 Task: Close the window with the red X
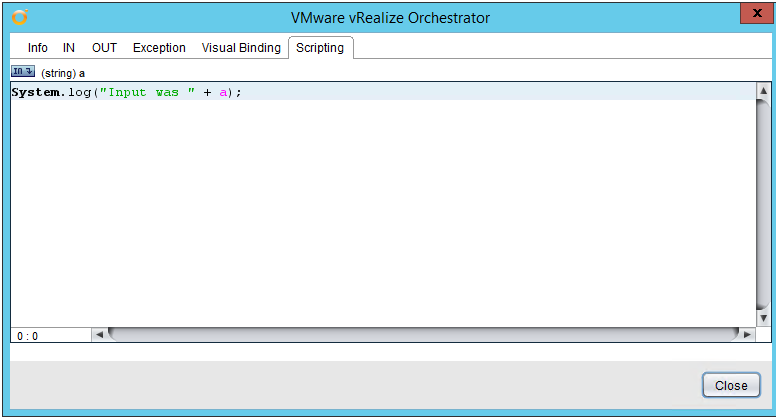(757, 13)
